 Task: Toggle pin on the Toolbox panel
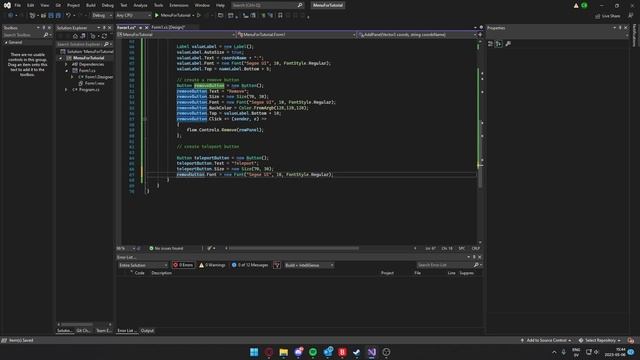point(44,28)
